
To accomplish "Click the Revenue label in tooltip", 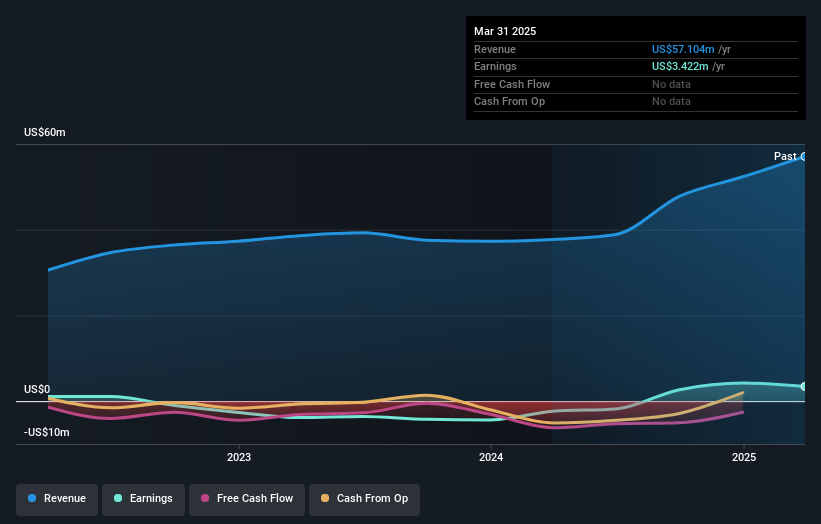I will [x=495, y=49].
